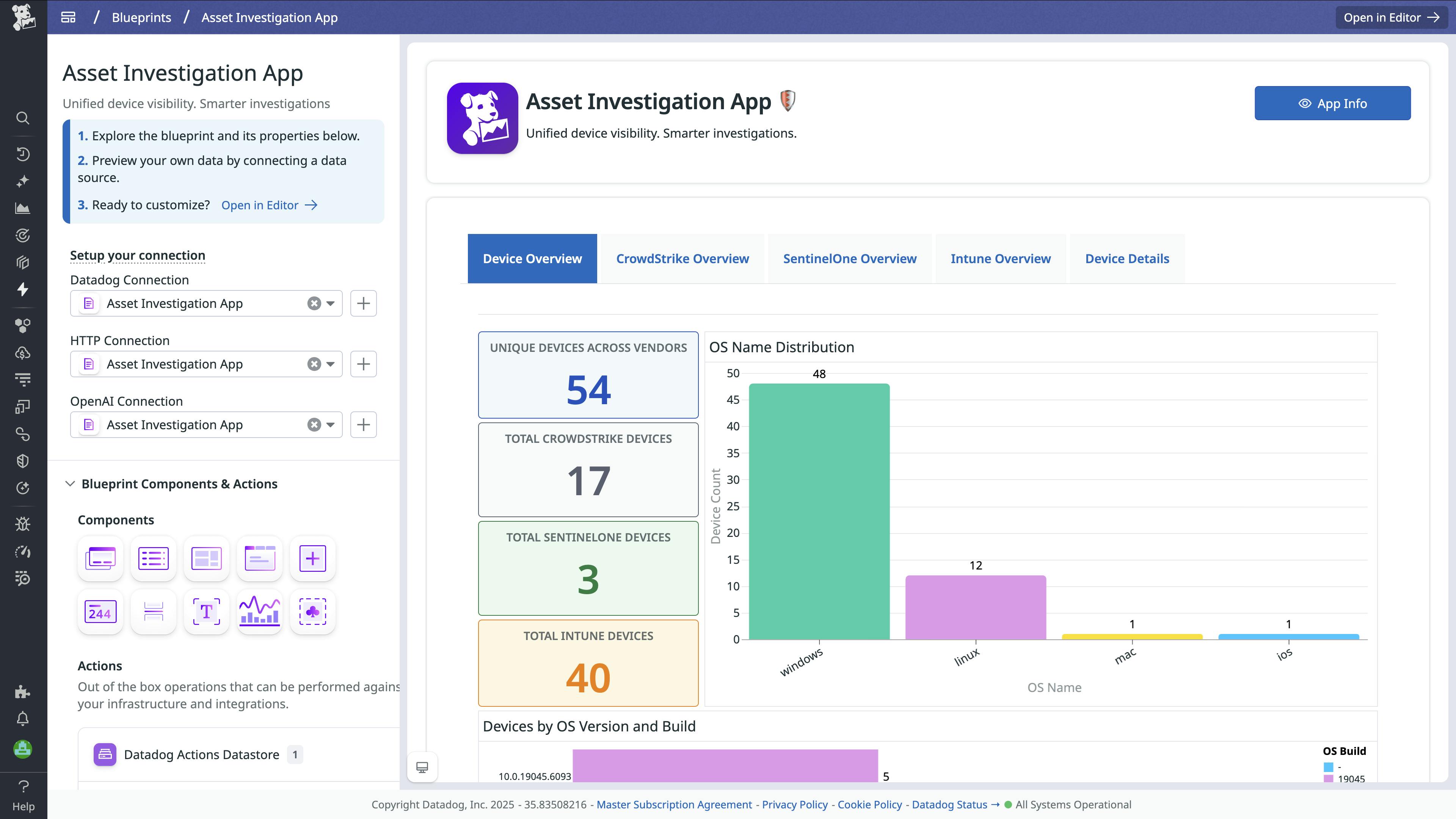The width and height of the screenshot is (1456, 819).
Task: Open the Bug tracking icon in the sidebar
Action: tap(23, 523)
